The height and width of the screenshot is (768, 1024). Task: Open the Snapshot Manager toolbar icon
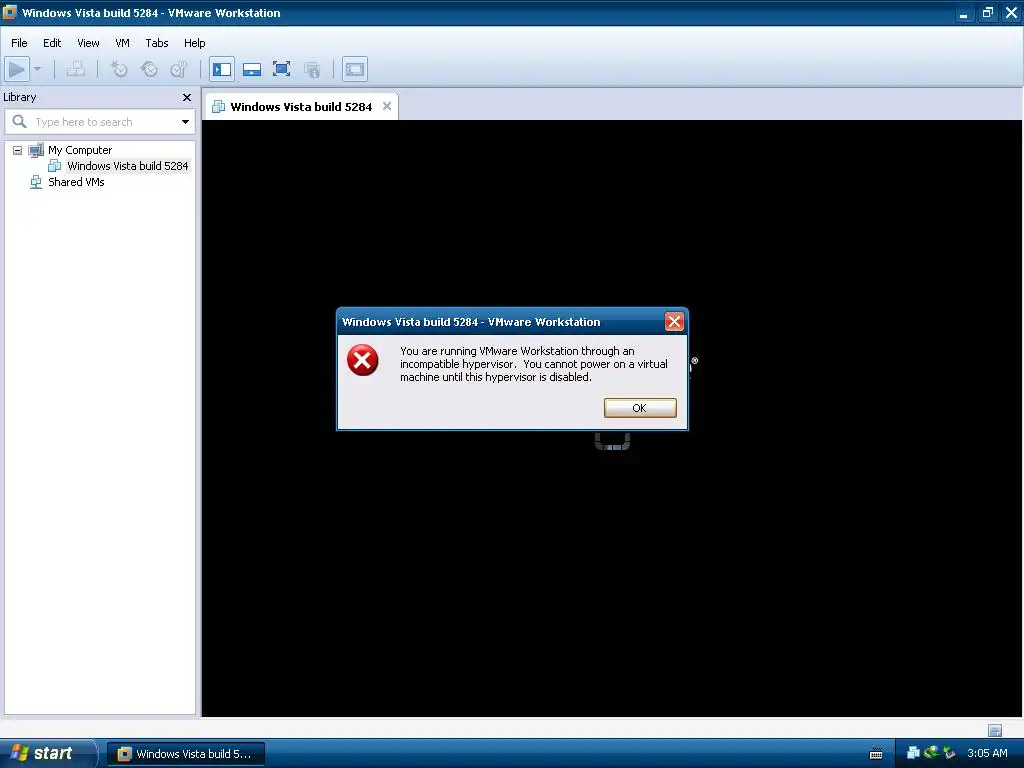(179, 69)
